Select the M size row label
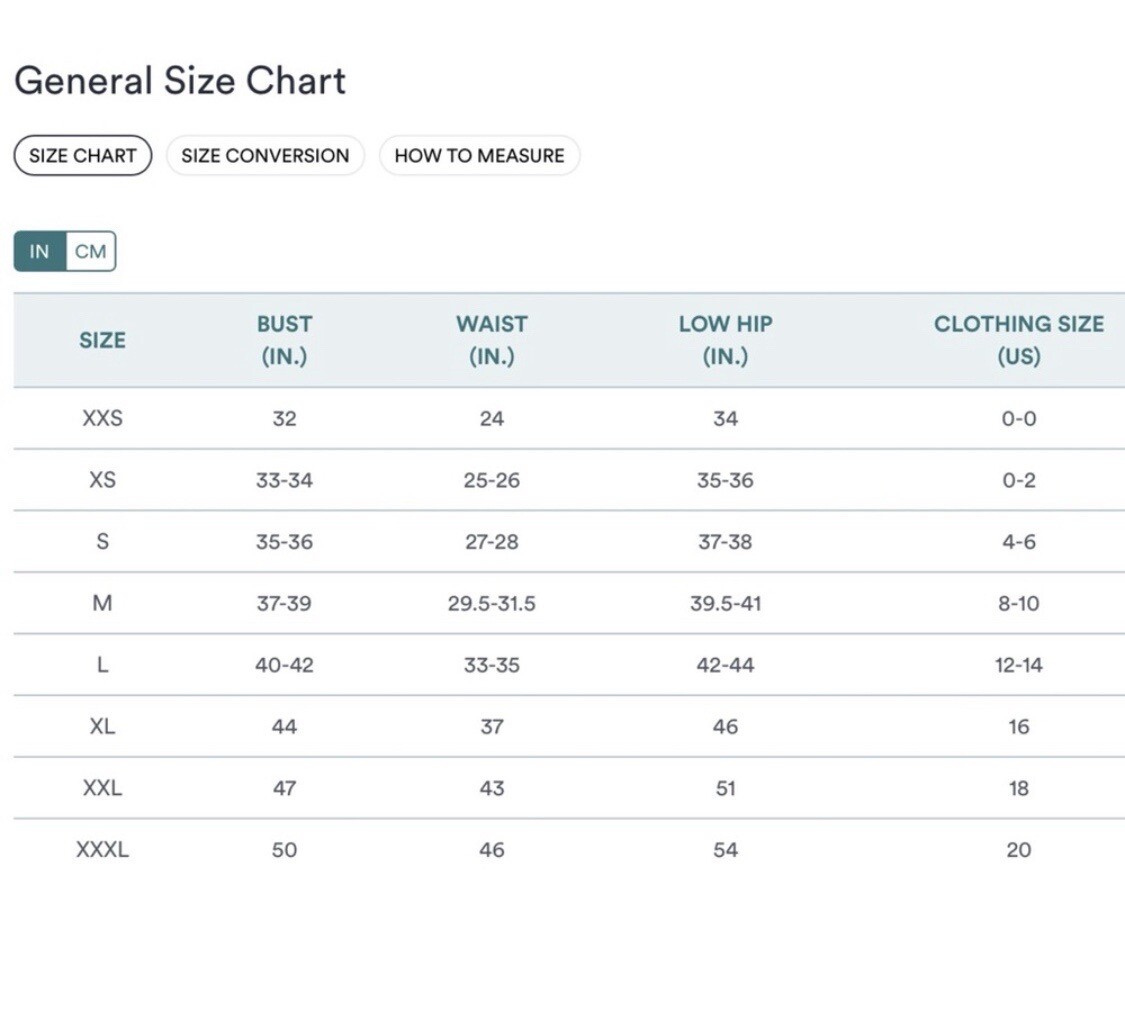 point(102,604)
